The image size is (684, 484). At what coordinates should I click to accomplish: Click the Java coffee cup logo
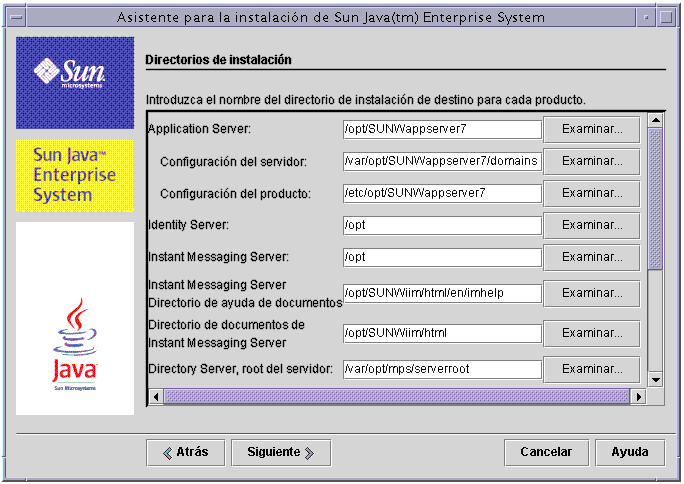[75, 344]
